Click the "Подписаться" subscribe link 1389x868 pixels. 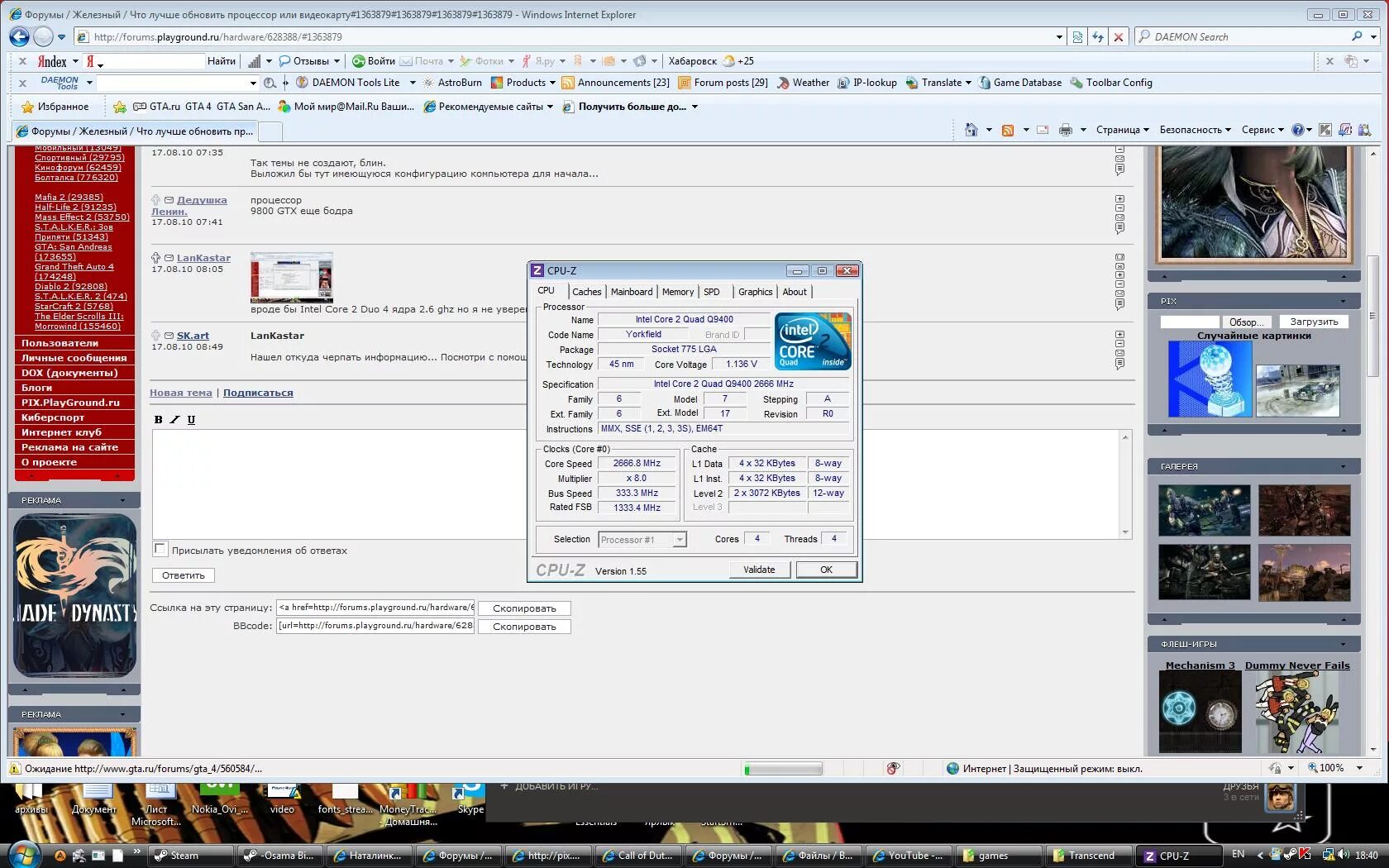pos(258,393)
